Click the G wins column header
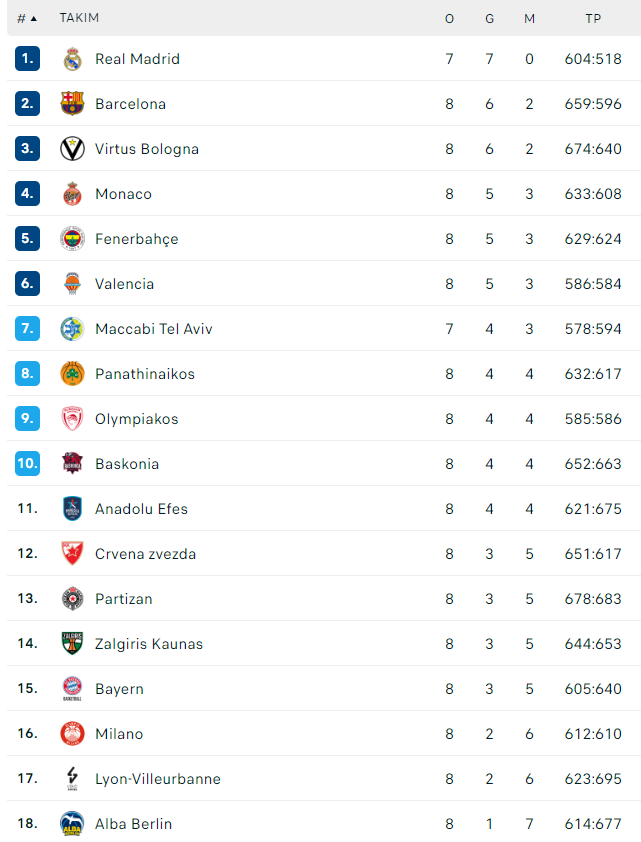Image resolution: width=641 pixels, height=842 pixels. point(489,19)
